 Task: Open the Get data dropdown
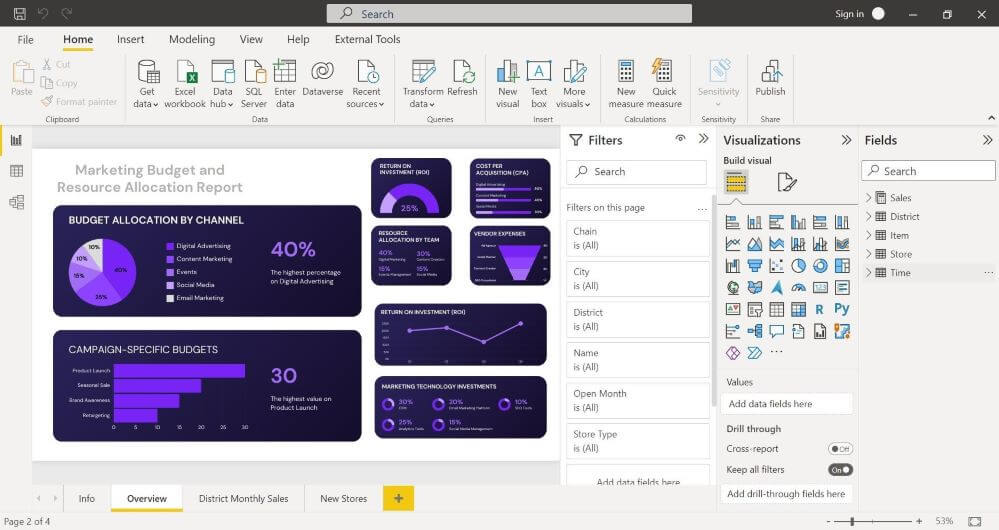[147, 84]
